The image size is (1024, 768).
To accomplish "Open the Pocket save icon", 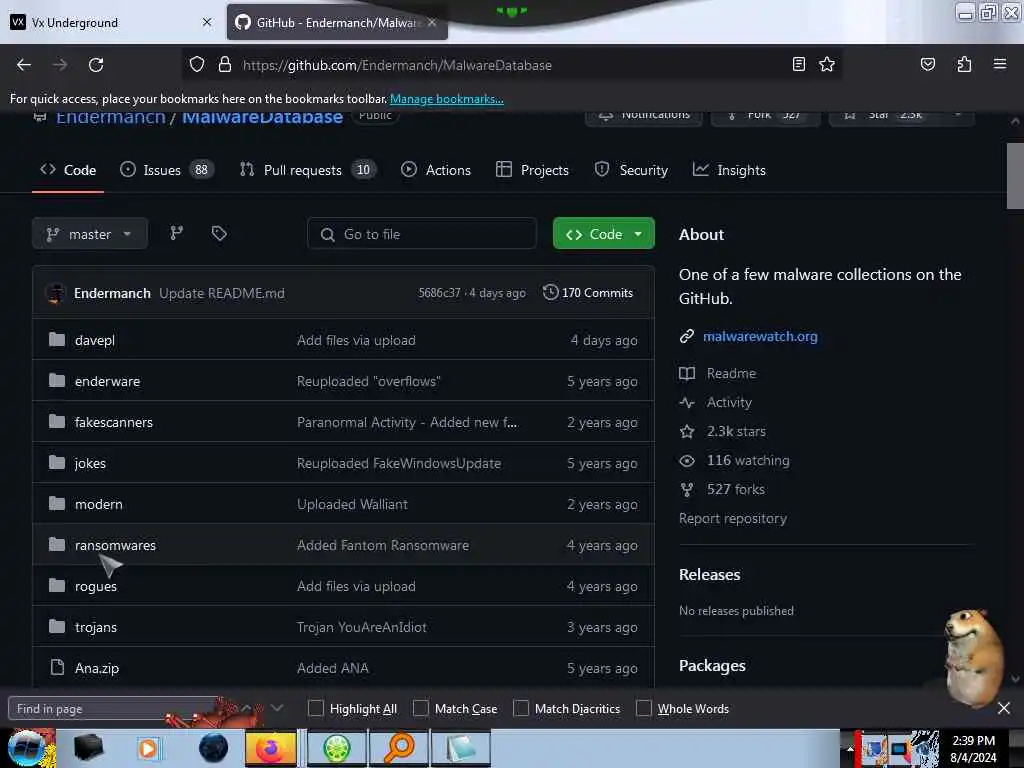I will pos(927,64).
